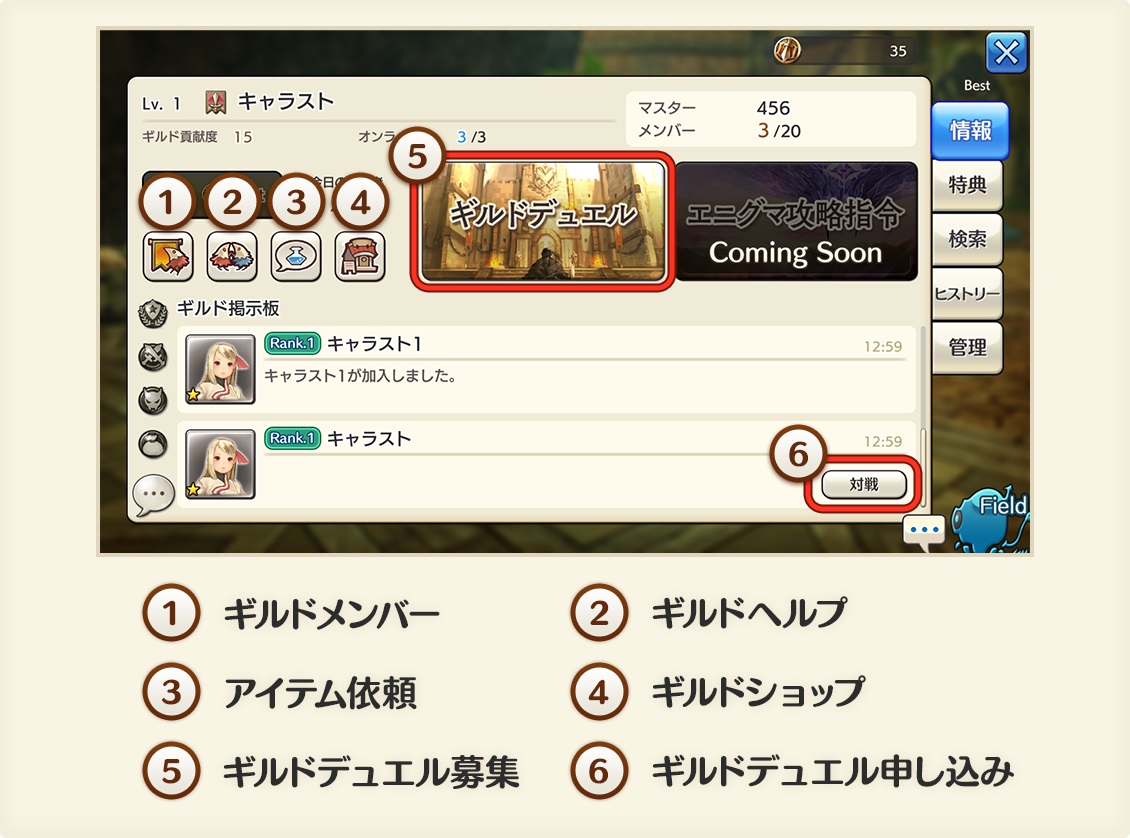Image resolution: width=1130 pixels, height=838 pixels.
Task: Open the Guild Members flag icon
Action: tap(168, 256)
